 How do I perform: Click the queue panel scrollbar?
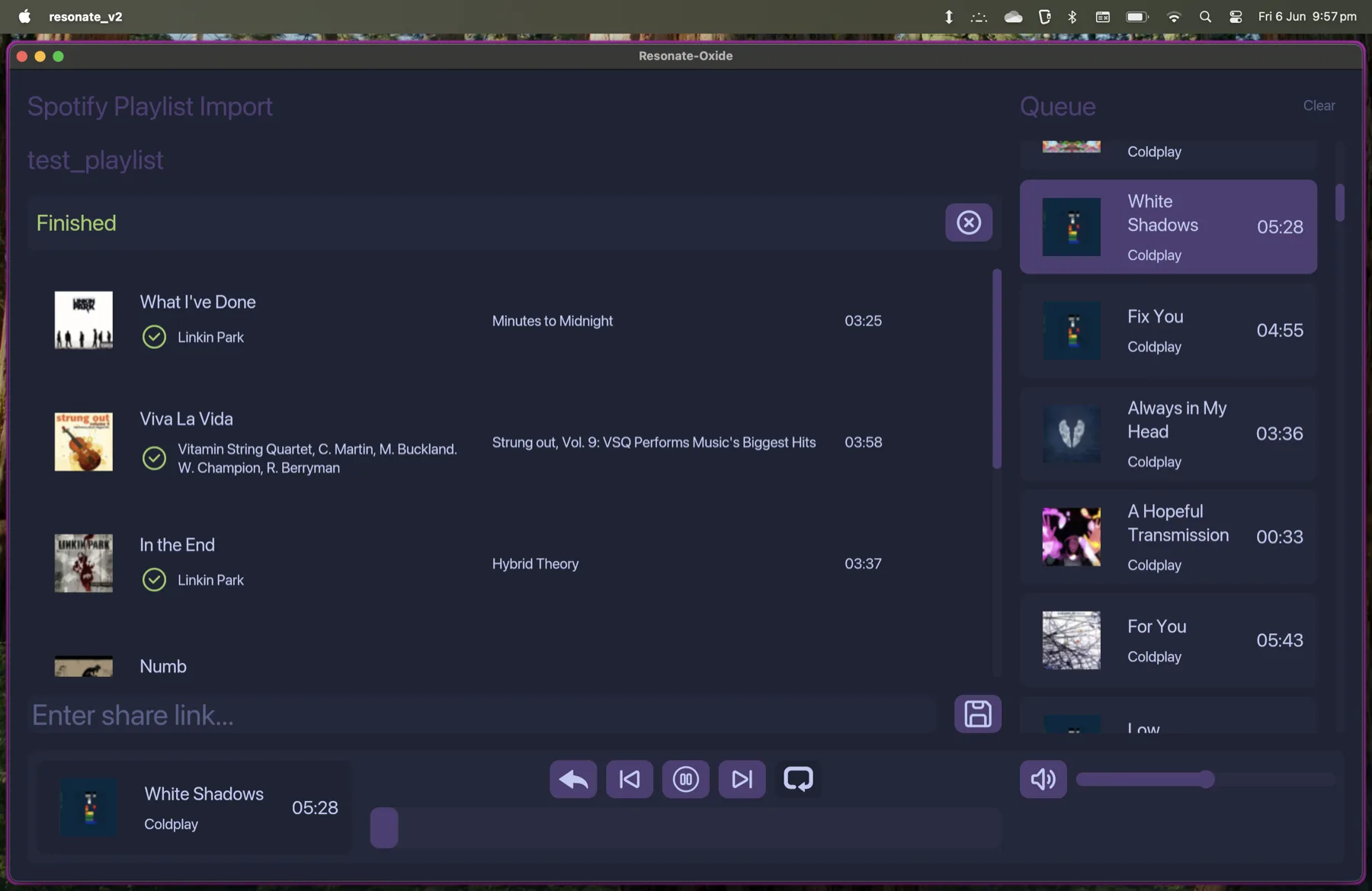[x=1340, y=204]
